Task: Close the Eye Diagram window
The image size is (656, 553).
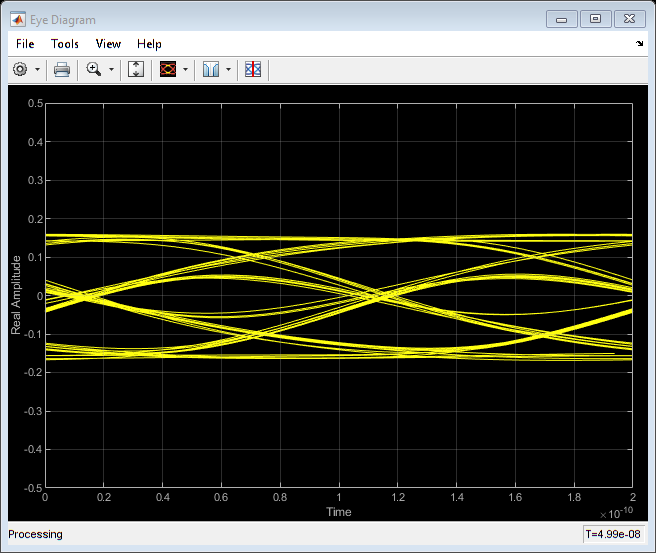Action: 629,19
